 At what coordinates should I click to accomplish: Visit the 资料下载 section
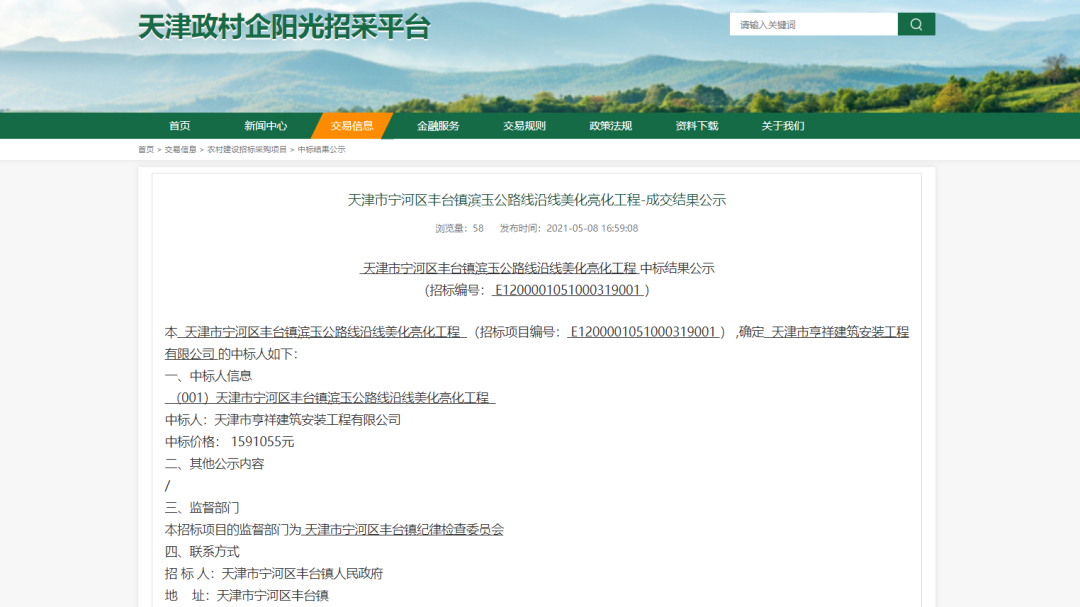691,126
